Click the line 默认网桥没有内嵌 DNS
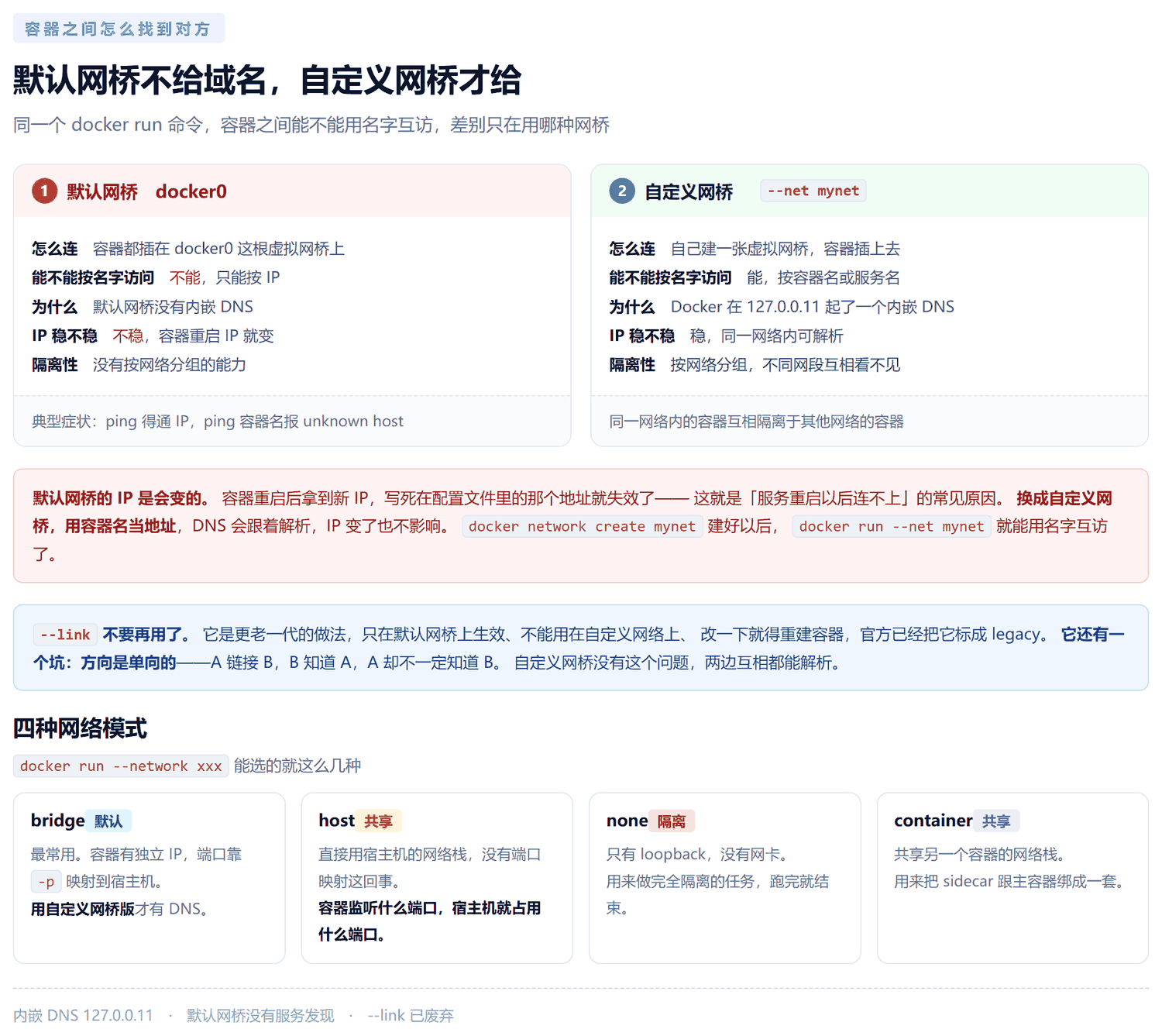Image resolution: width=1162 pixels, height=1036 pixels. point(173,307)
